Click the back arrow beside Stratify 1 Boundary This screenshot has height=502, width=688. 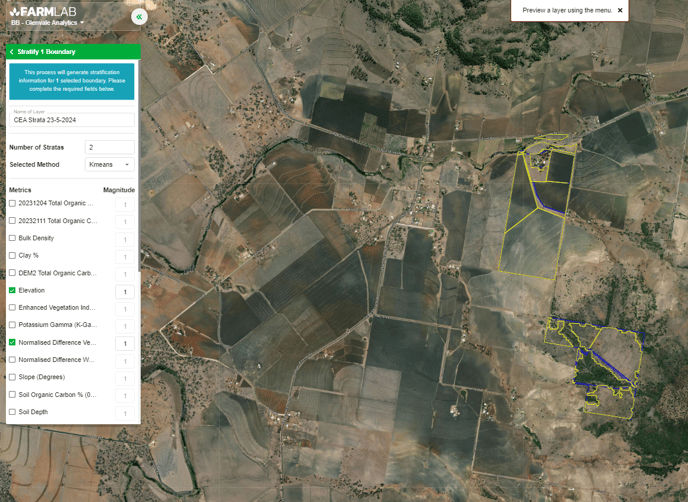tap(12, 52)
